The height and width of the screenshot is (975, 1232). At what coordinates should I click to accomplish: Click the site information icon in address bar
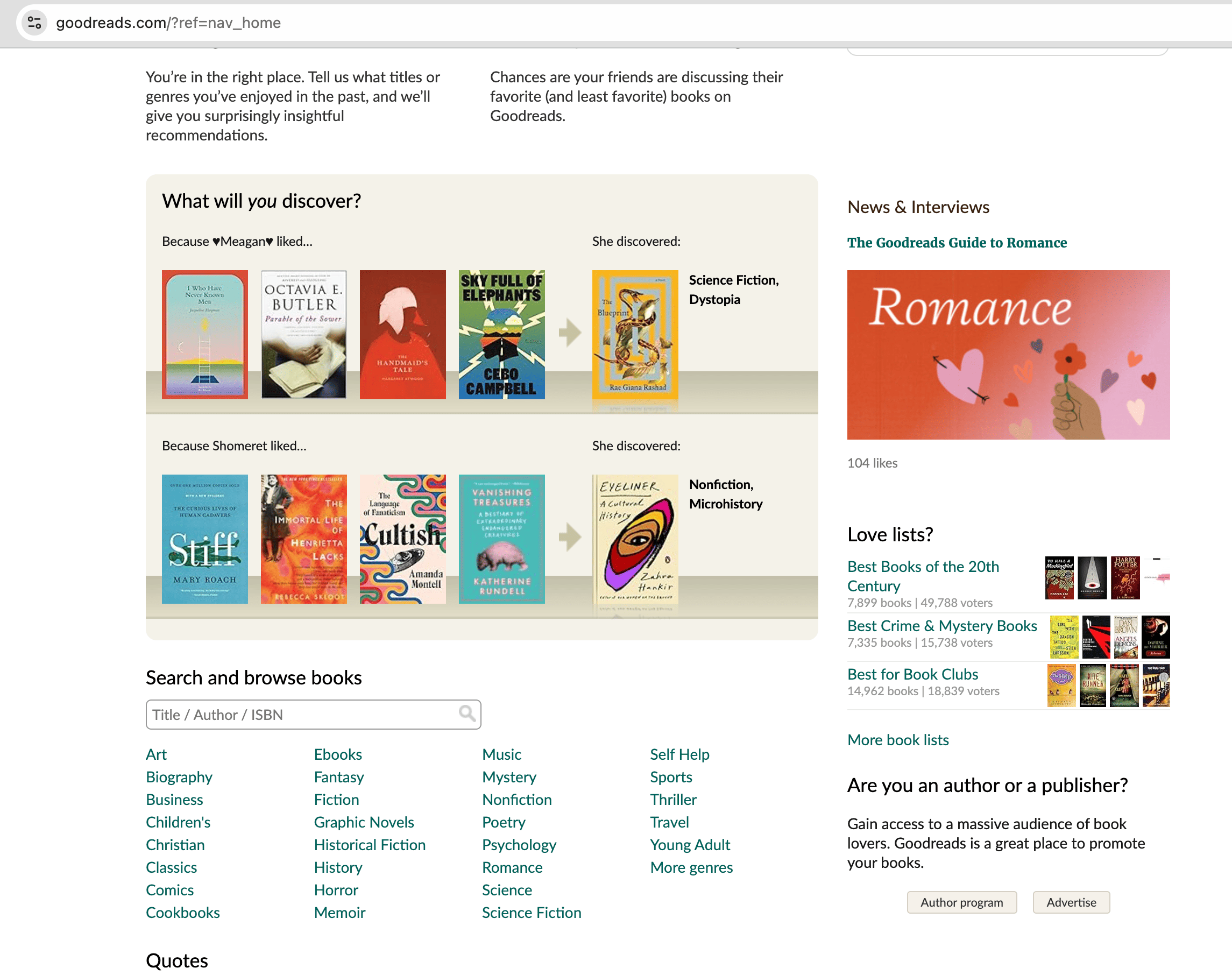(34, 23)
